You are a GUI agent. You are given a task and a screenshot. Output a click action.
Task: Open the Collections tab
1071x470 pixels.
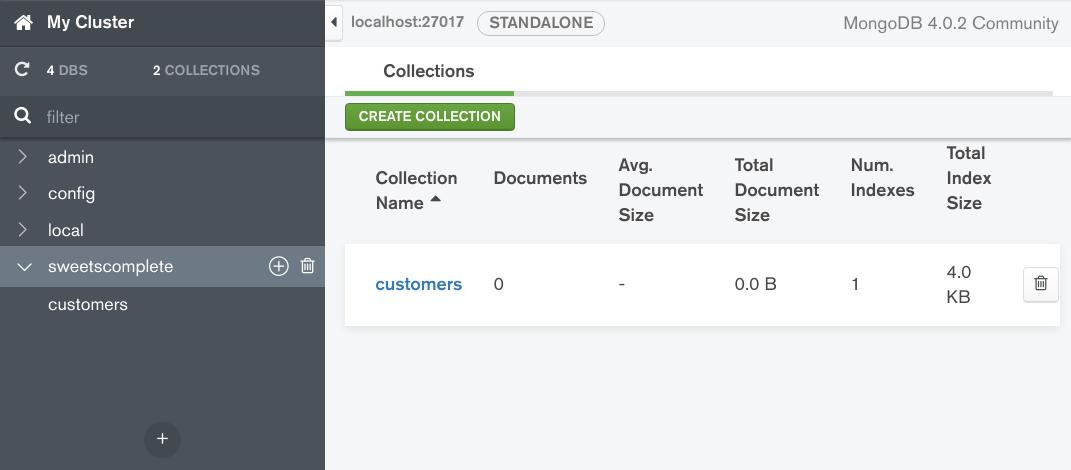click(x=428, y=72)
